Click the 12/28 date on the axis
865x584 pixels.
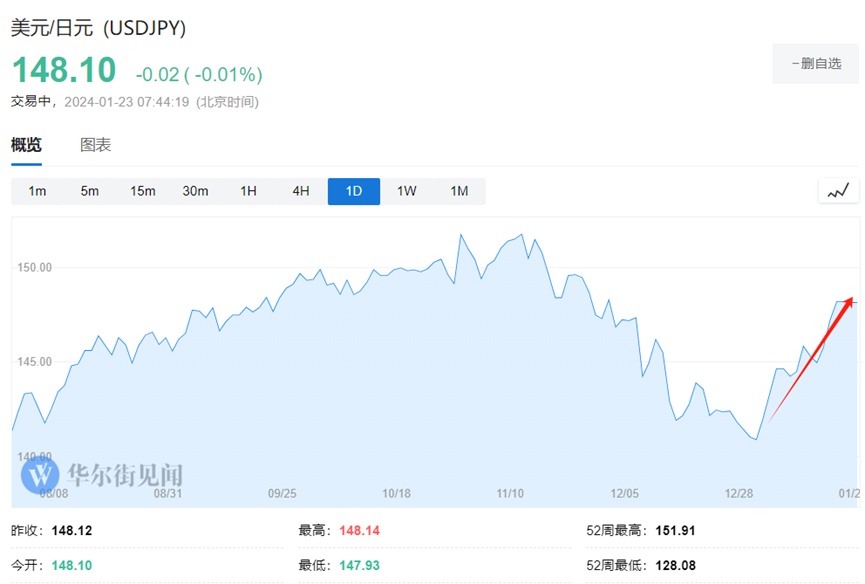click(x=739, y=493)
